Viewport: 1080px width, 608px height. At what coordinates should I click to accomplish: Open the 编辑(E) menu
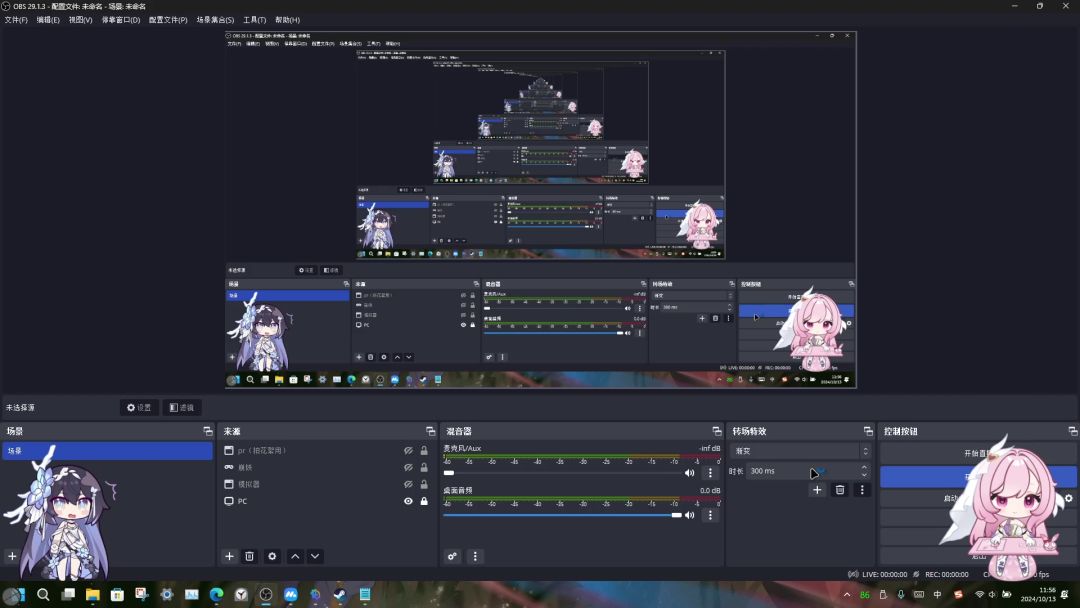48,20
